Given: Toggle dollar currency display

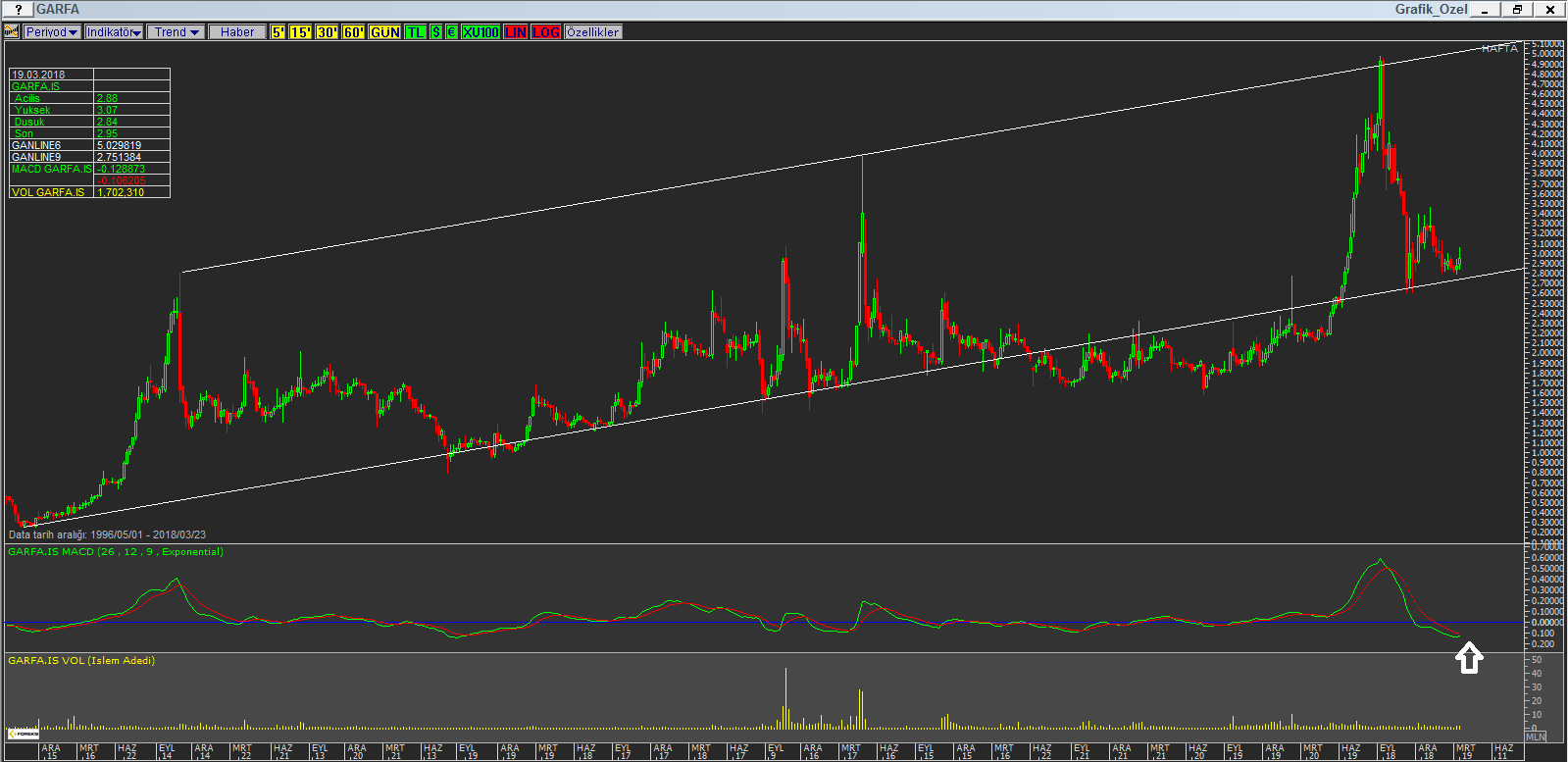Looking at the screenshot, I should coord(436,32).
